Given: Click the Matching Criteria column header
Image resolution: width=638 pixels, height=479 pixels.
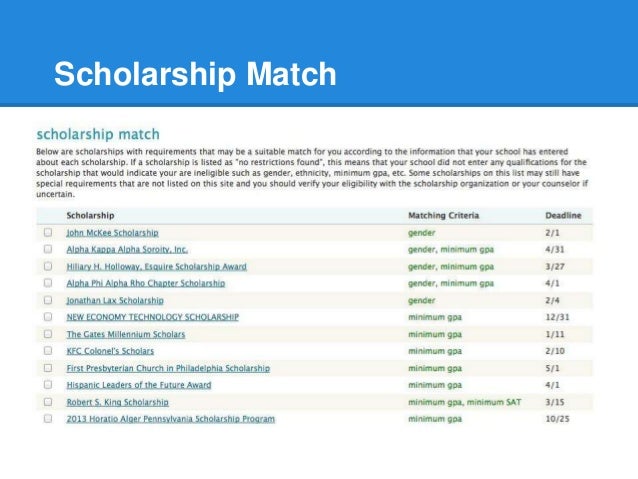Looking at the screenshot, I should 444,215.
